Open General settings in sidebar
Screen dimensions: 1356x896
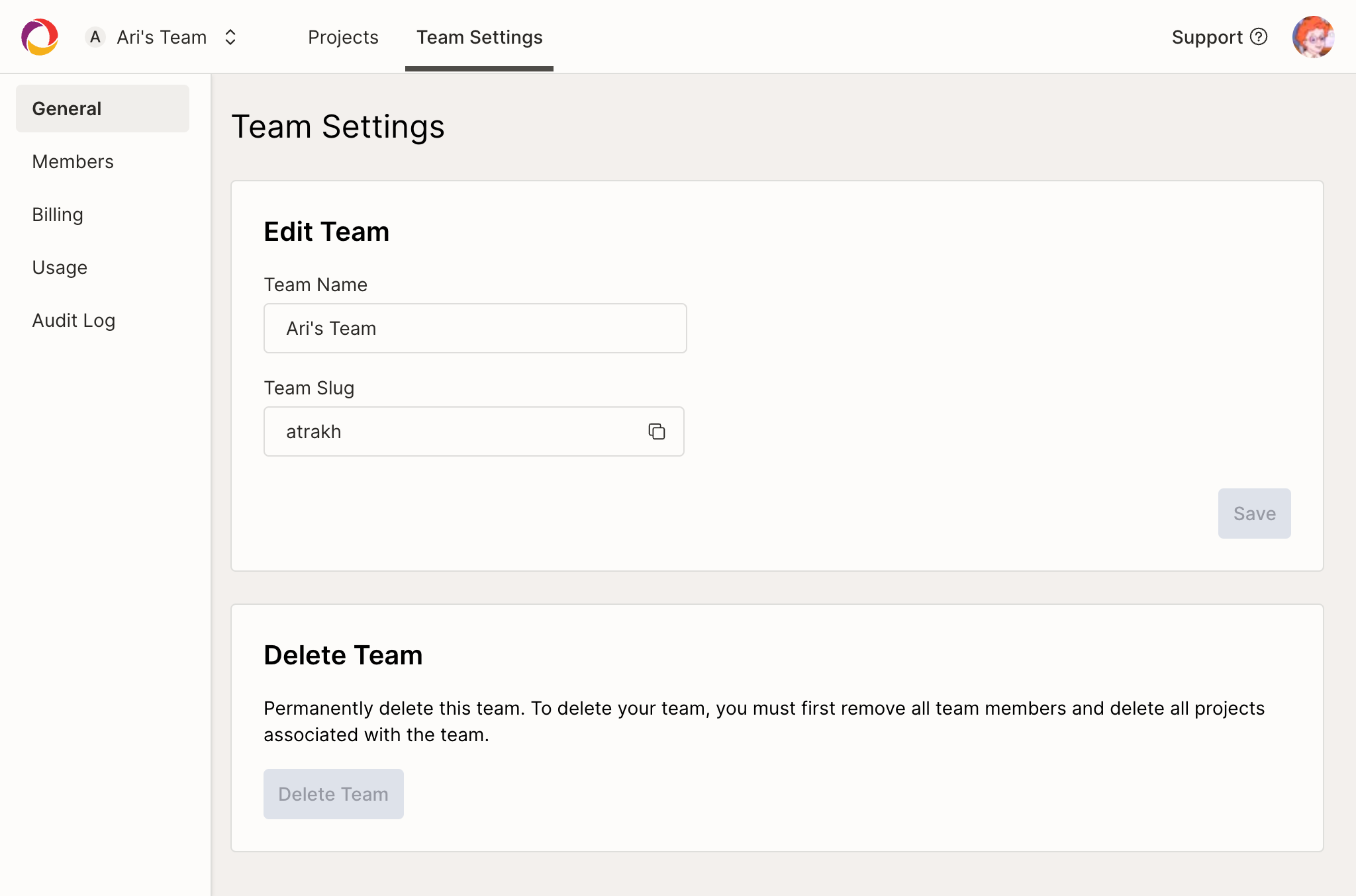(103, 109)
